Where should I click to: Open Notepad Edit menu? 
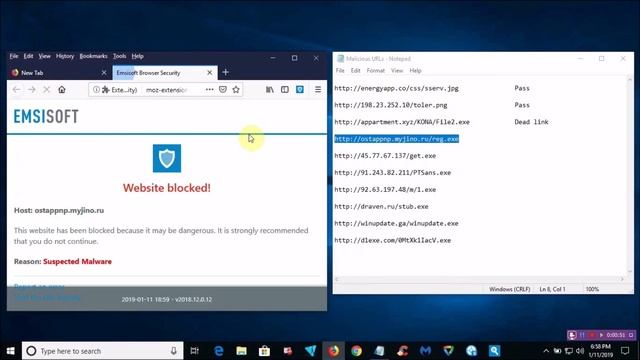tap(356, 71)
